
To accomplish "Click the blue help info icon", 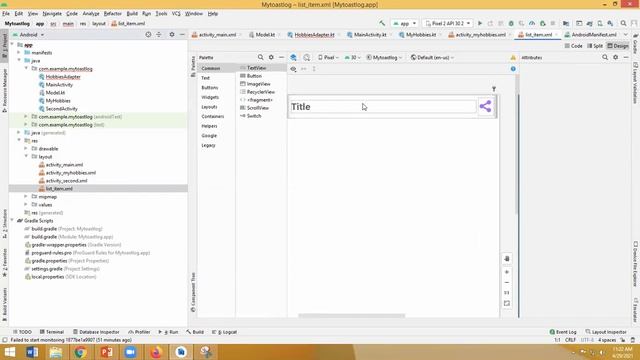I will (x=513, y=69).
